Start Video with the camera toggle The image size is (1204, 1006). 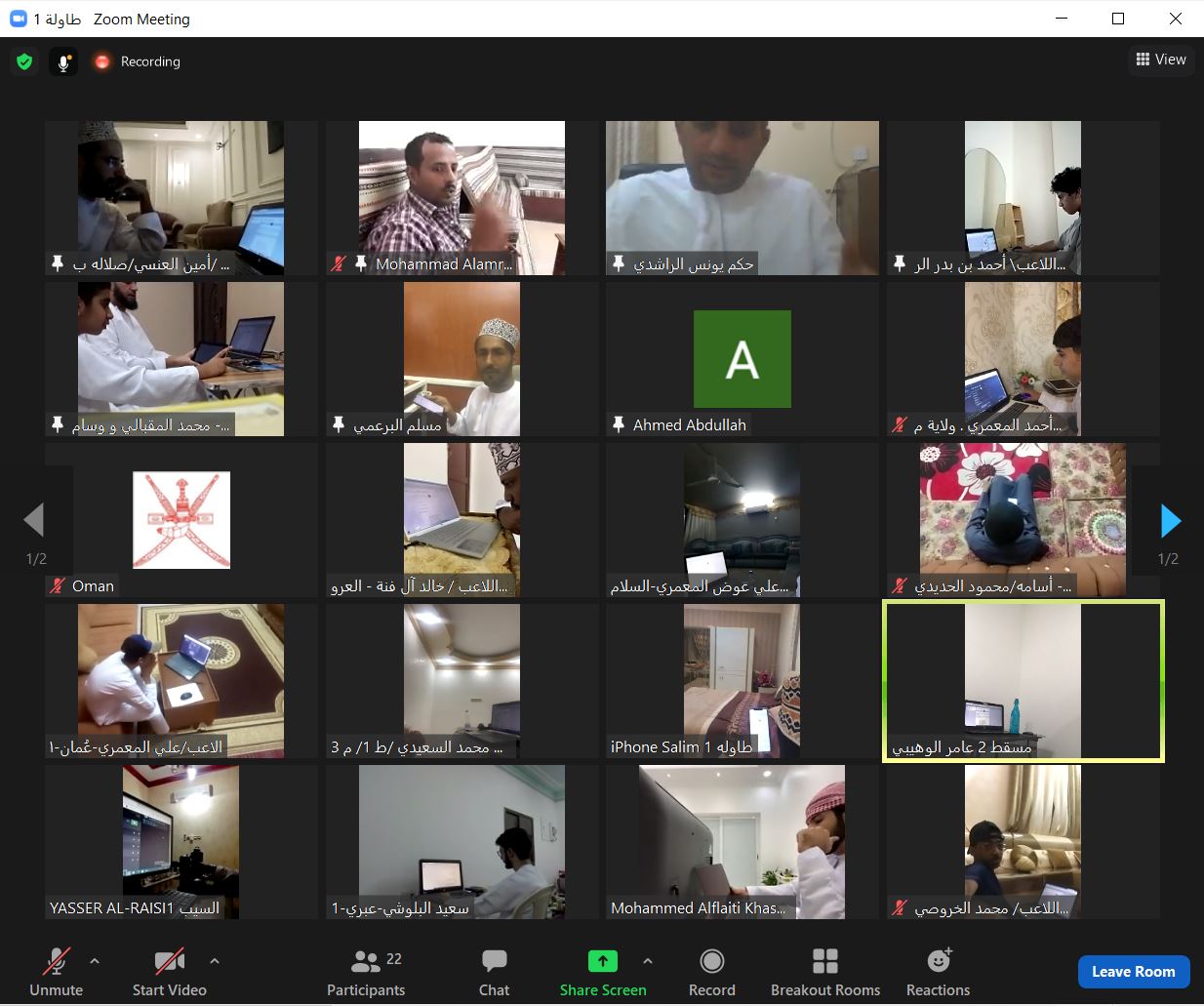point(170,973)
